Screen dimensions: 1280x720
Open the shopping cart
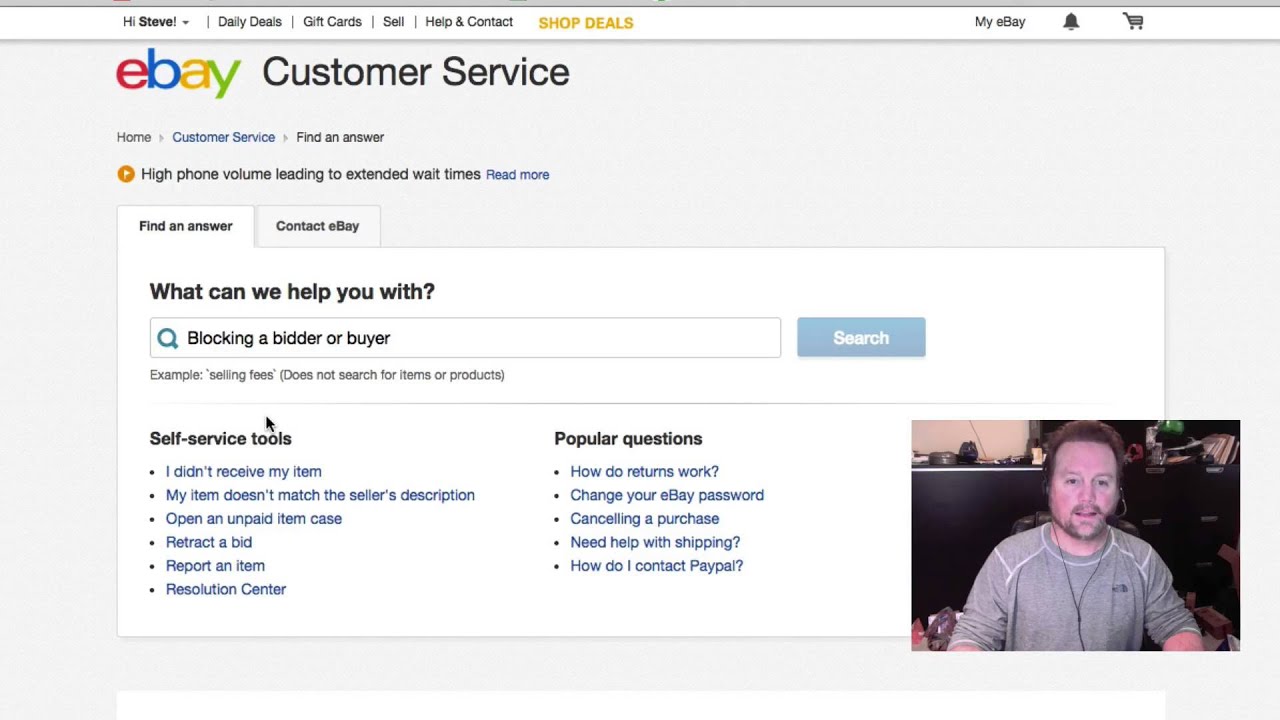pos(1133,22)
